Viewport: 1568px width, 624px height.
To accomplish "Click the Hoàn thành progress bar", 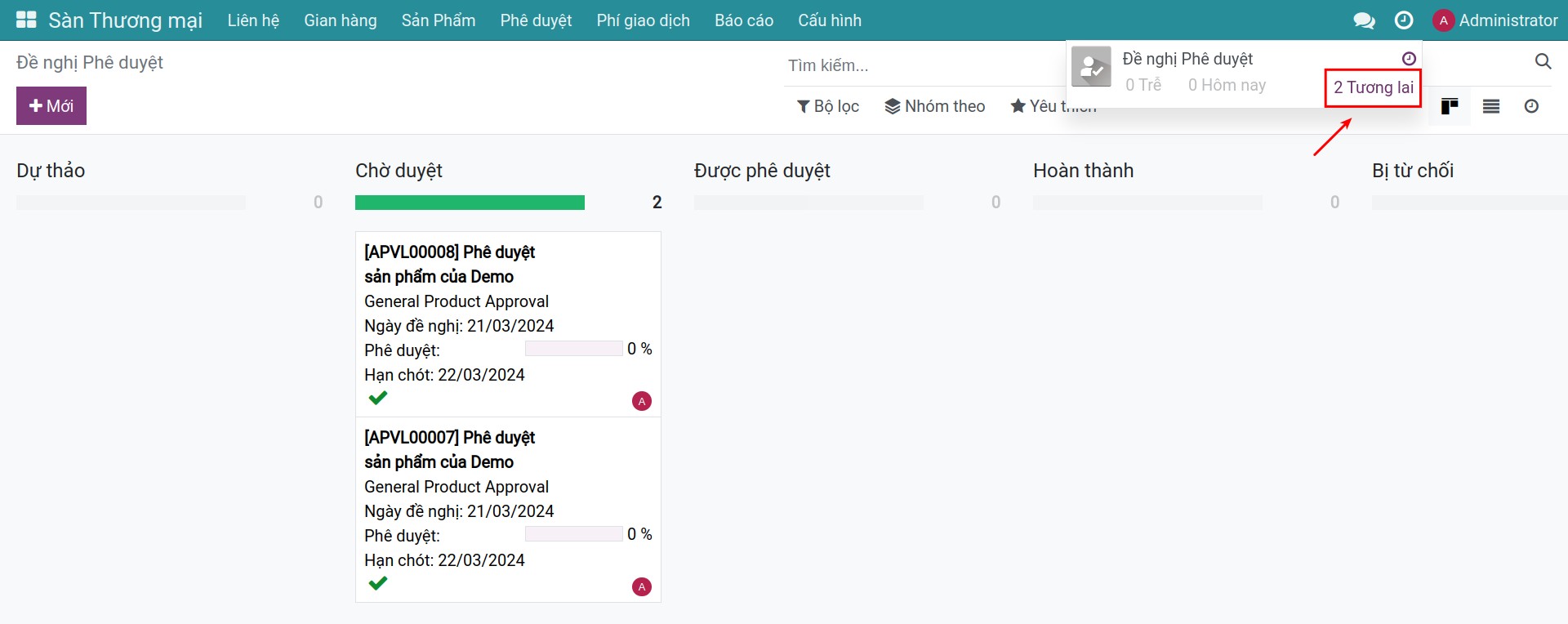I will click(x=1147, y=203).
